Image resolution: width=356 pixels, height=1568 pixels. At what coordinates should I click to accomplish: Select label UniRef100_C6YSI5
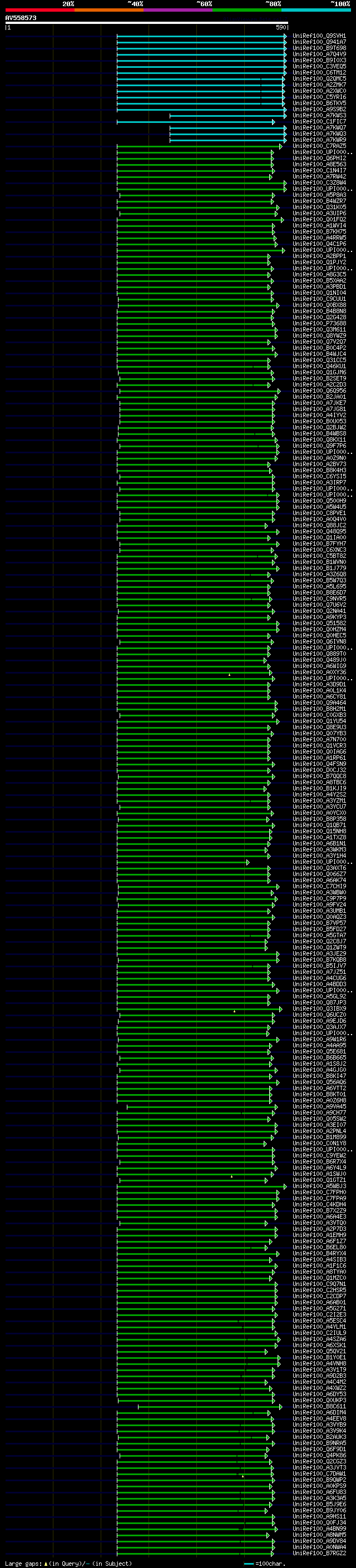click(319, 476)
